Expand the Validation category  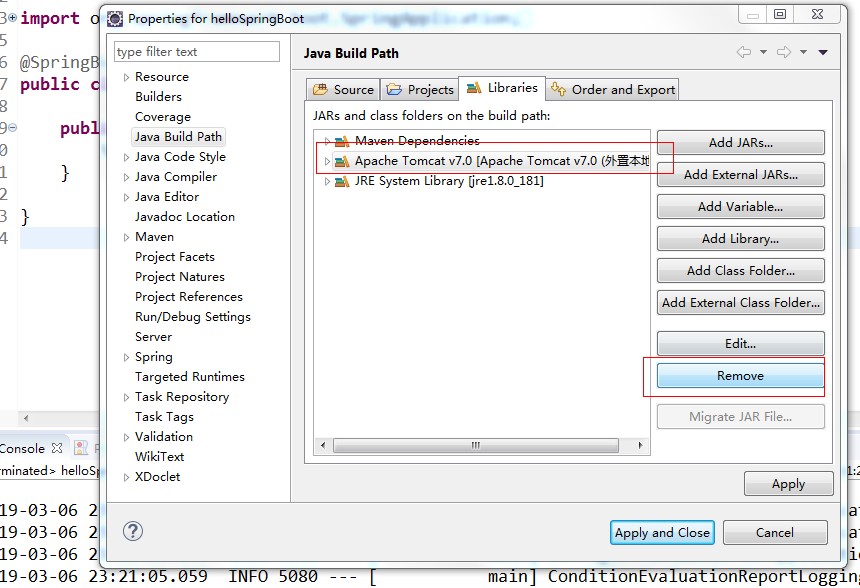126,437
